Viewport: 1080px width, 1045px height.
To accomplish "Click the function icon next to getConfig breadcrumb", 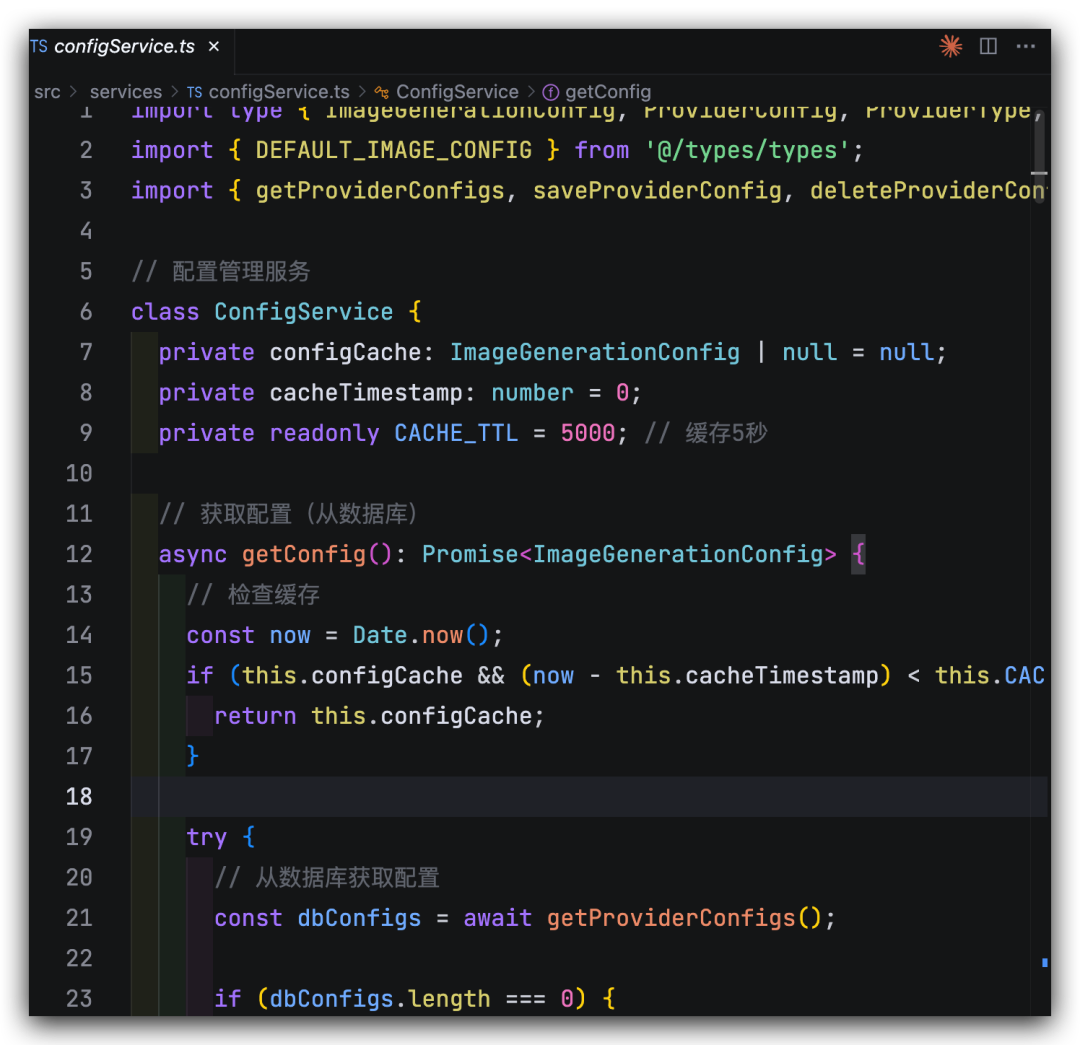I will [x=551, y=91].
